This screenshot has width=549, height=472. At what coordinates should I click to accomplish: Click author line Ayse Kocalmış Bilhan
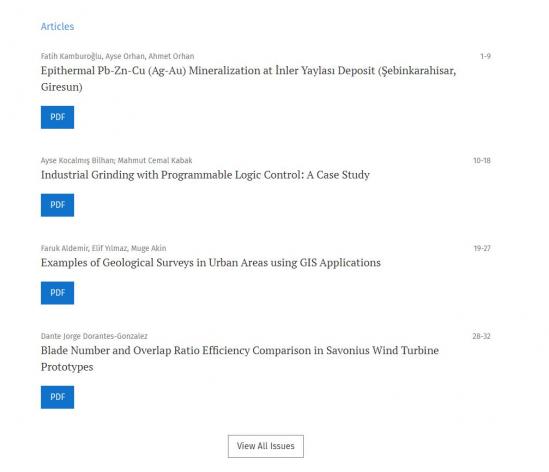coord(117,161)
